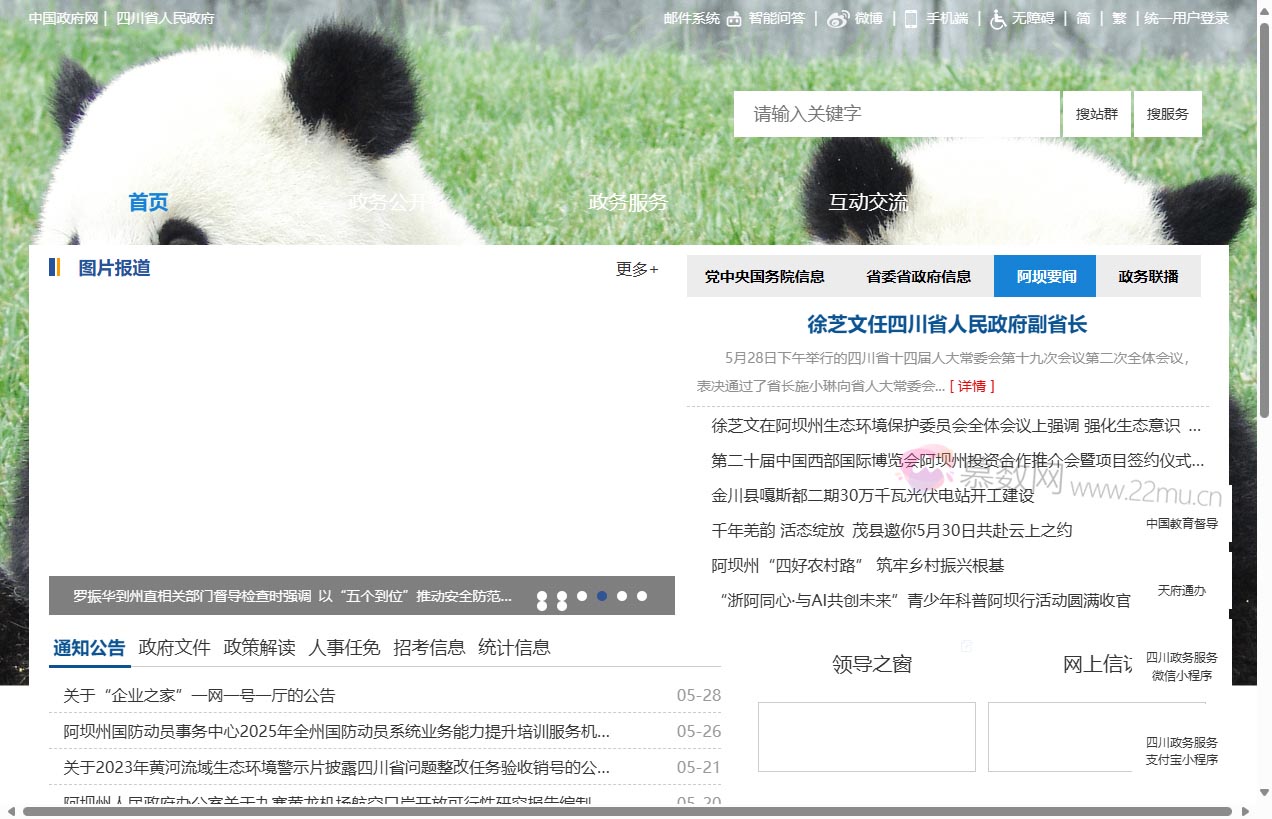
Task: Click 统一用户登录 to sign in
Action: point(1186,17)
